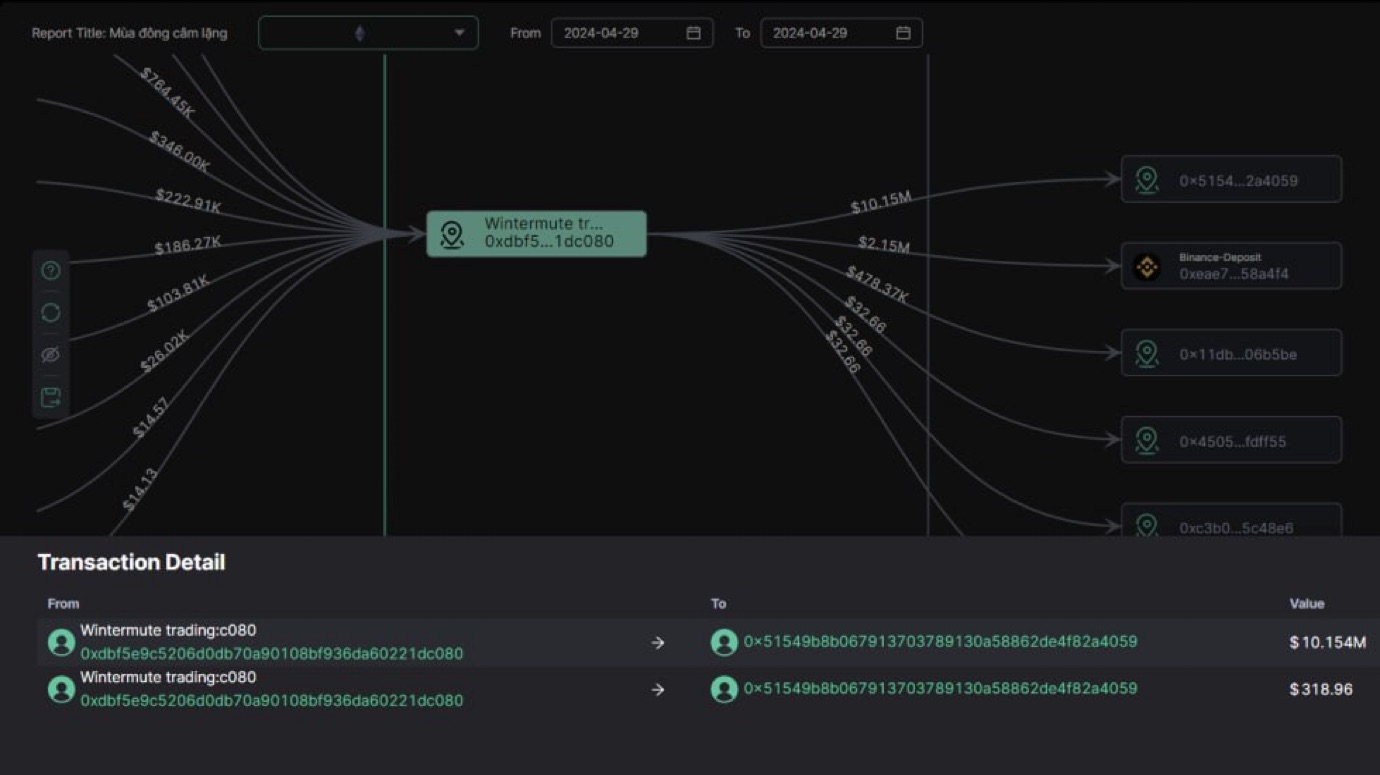The height and width of the screenshot is (775, 1380).
Task: Click the help question mark icon
Action: coord(51,271)
